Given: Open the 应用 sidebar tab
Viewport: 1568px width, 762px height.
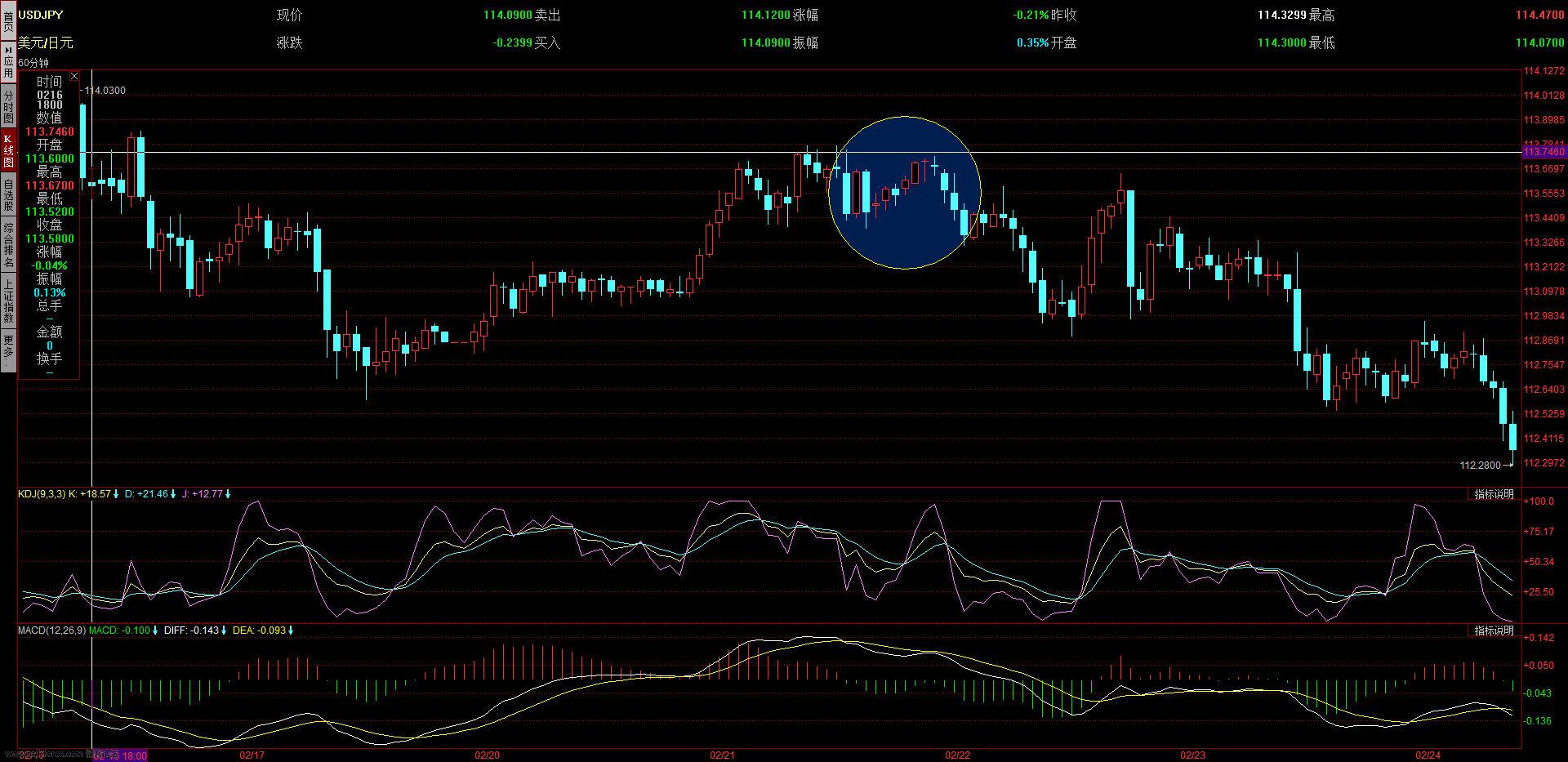Looking at the screenshot, I should point(7,62).
